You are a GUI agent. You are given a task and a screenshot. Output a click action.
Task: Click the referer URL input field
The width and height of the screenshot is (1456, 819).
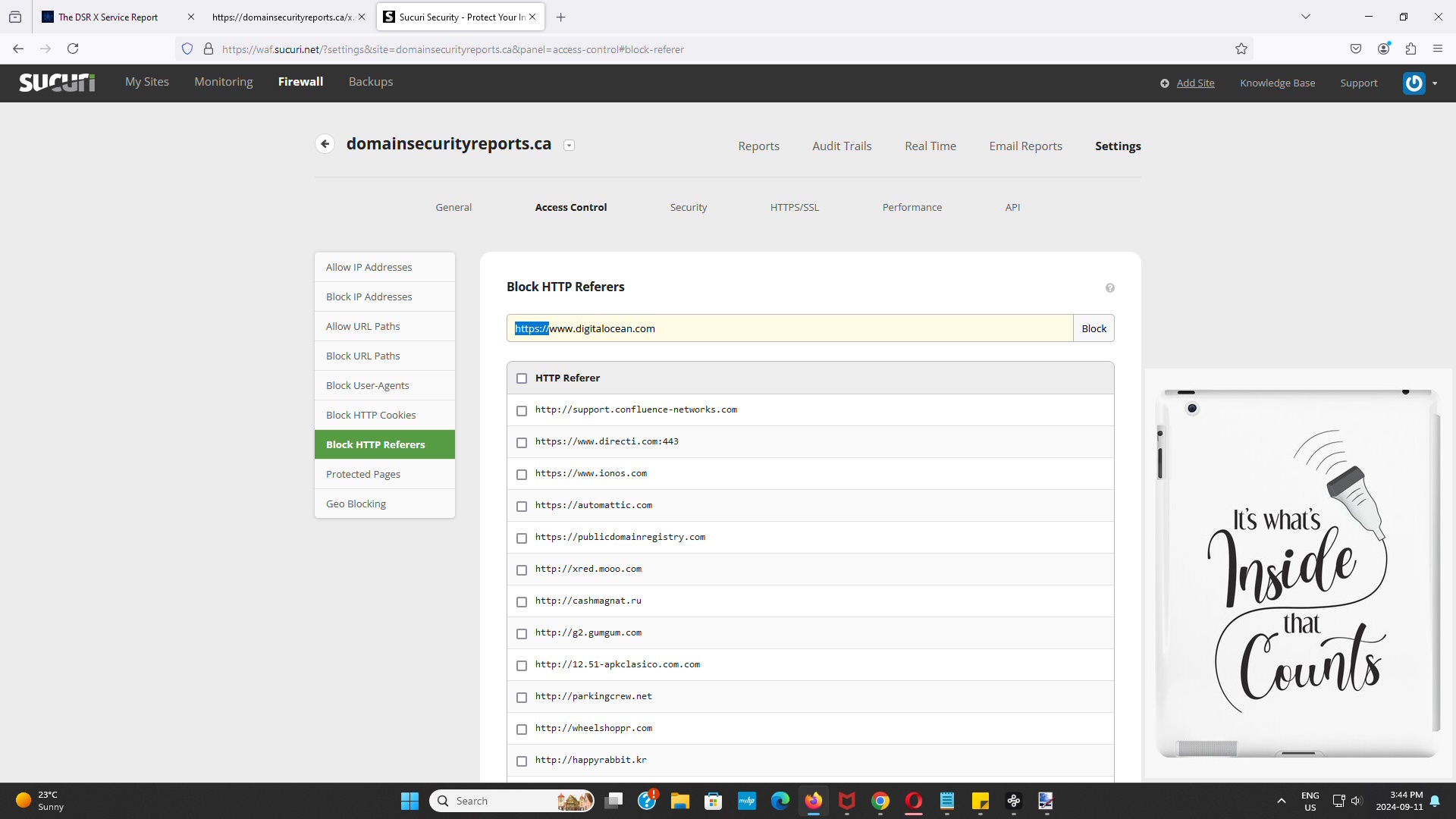coord(789,328)
